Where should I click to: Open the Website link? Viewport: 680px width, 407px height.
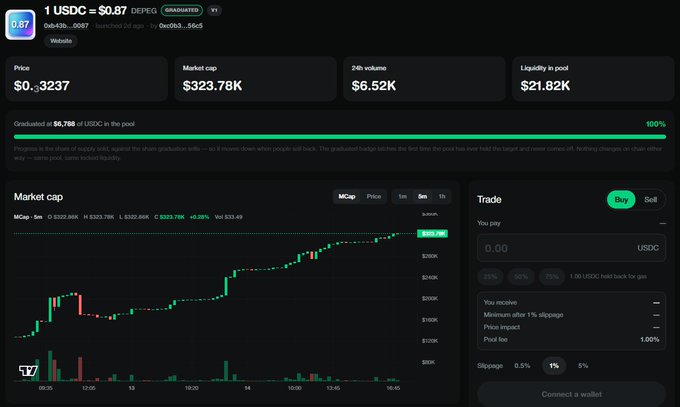click(61, 41)
